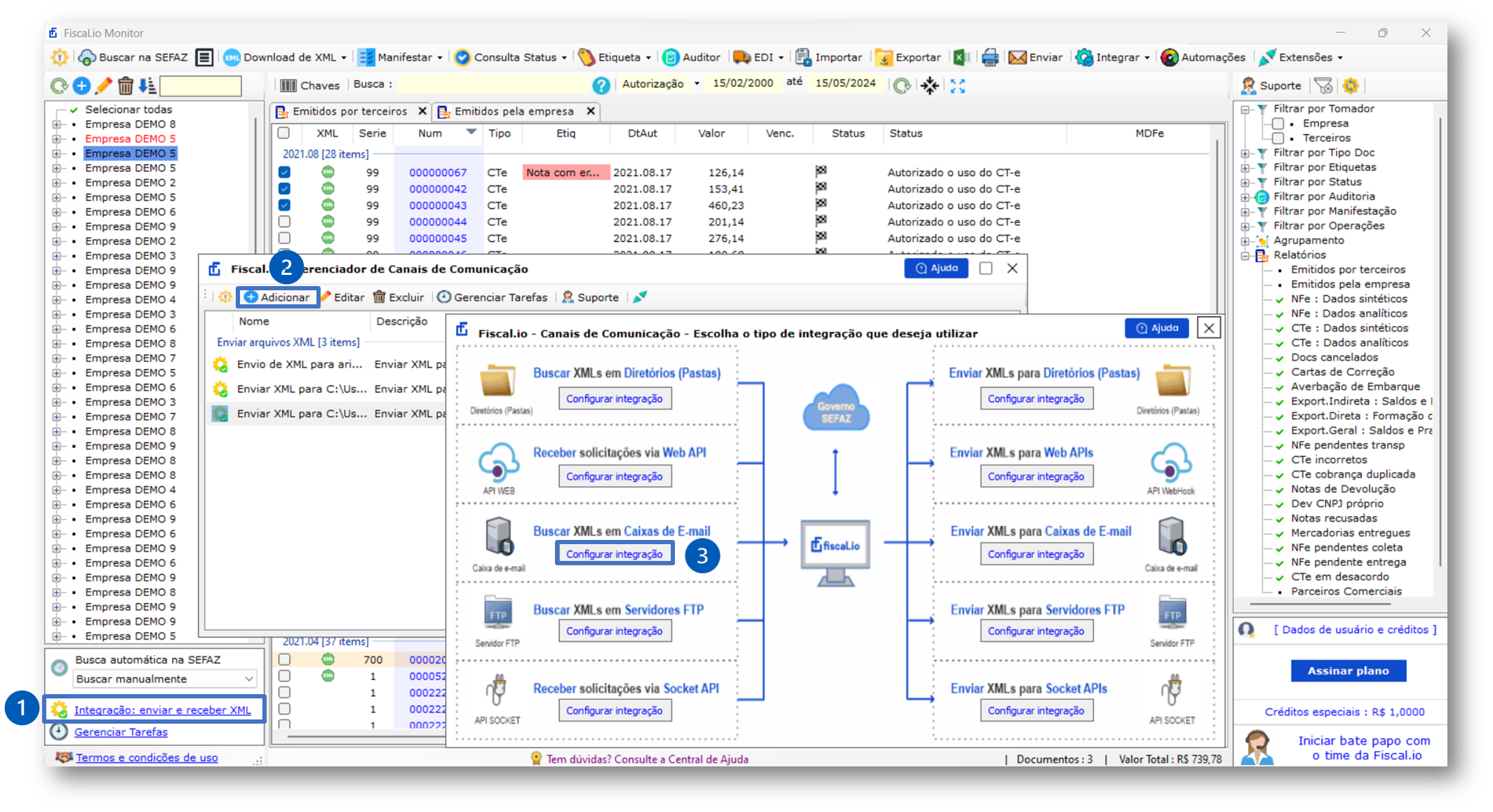Click the trash delete icon in left panel
This screenshot has width=1493, height=812.
click(x=126, y=86)
